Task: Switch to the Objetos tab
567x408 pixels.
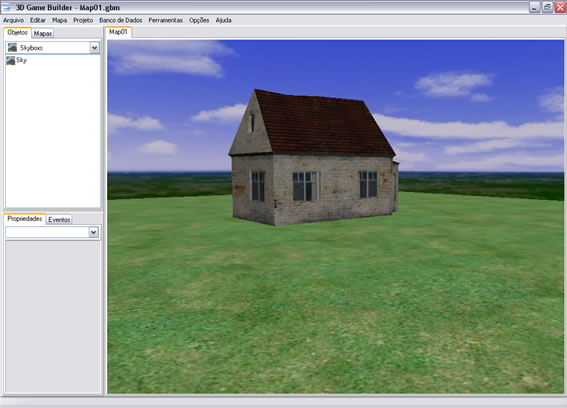Action: [x=17, y=33]
